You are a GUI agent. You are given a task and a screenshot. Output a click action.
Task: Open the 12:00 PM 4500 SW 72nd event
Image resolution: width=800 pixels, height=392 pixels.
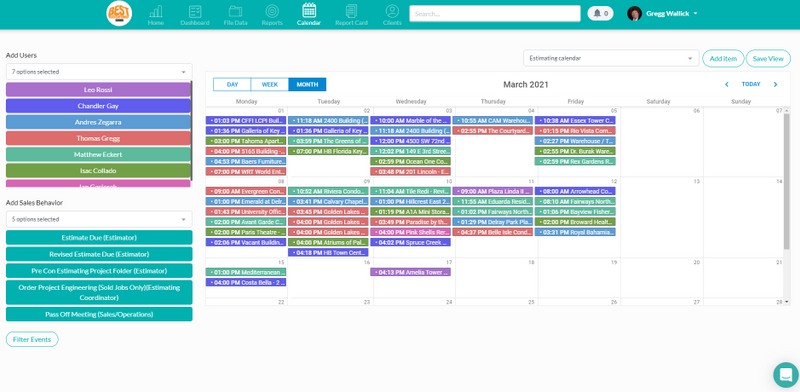411,141
